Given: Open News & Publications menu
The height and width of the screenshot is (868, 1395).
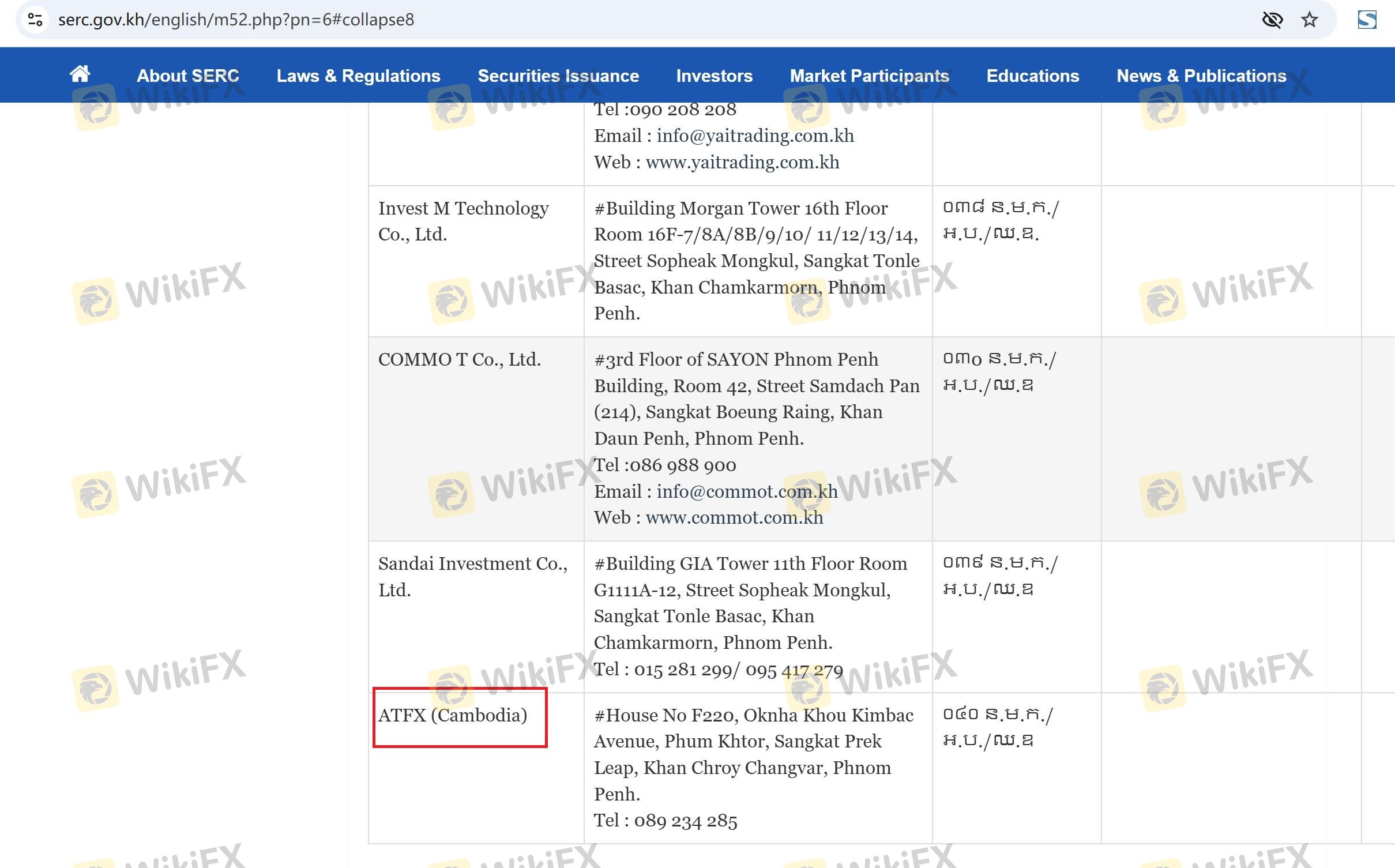Looking at the screenshot, I should [x=1201, y=76].
